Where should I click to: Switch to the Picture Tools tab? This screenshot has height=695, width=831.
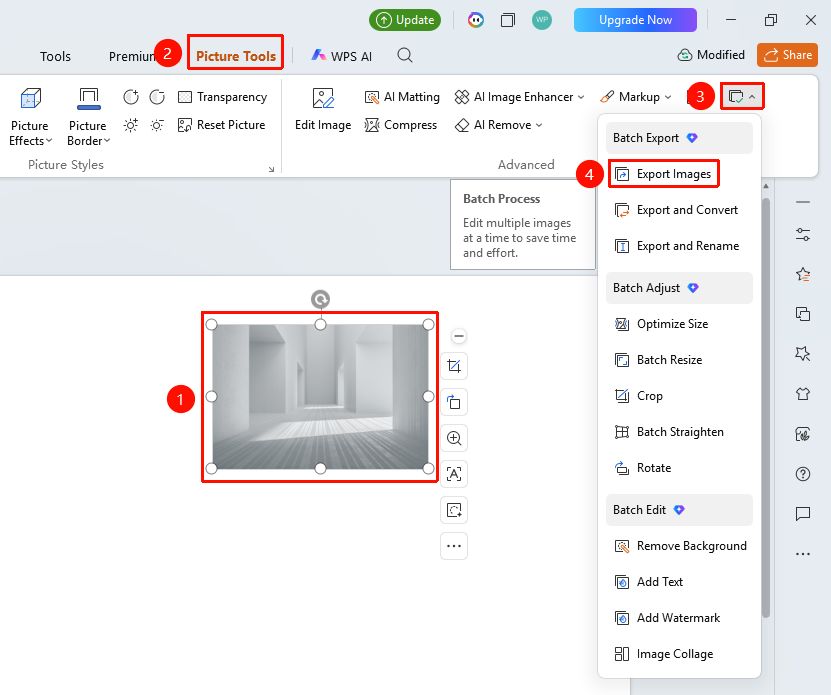tap(236, 56)
